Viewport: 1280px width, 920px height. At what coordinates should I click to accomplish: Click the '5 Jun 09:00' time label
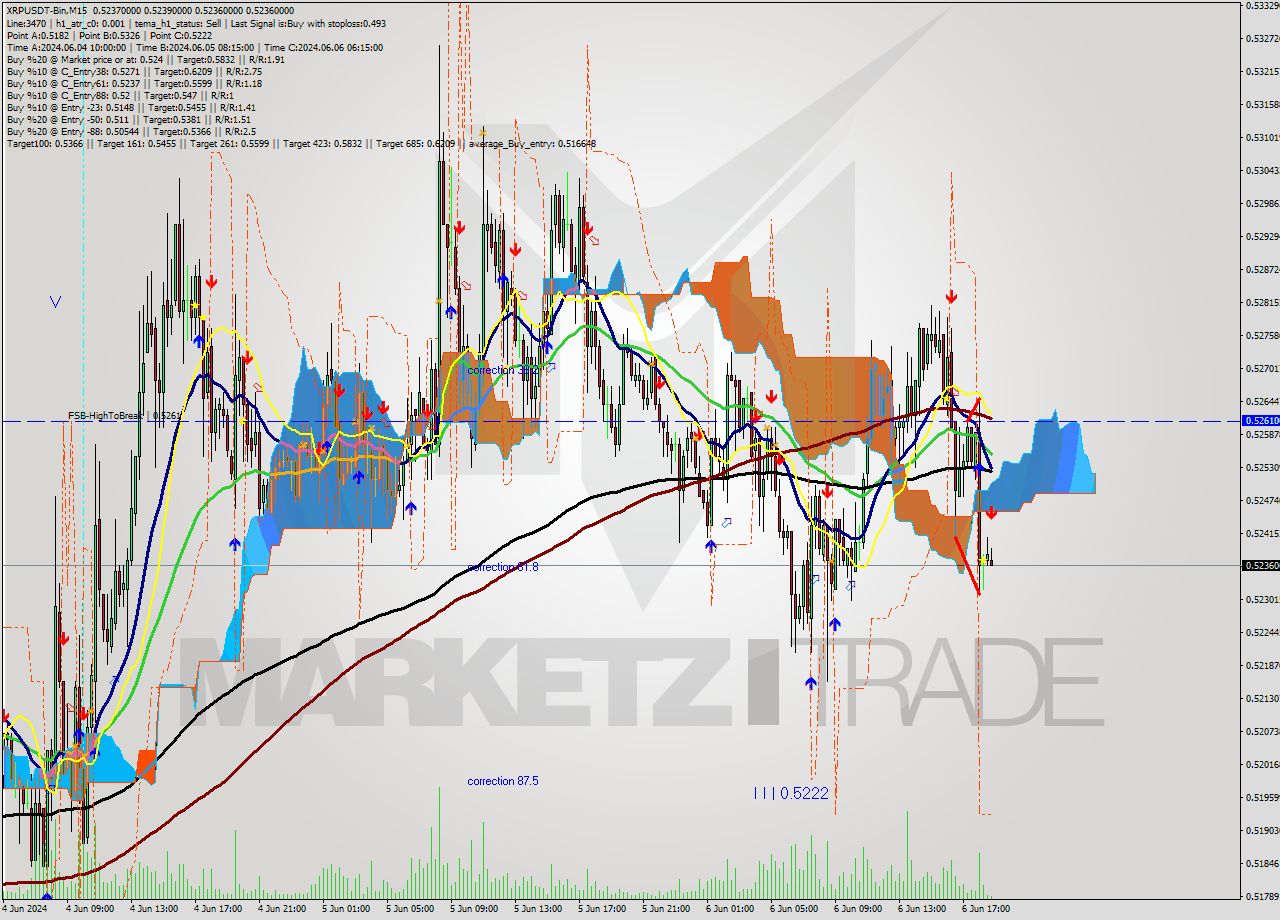coord(472,910)
